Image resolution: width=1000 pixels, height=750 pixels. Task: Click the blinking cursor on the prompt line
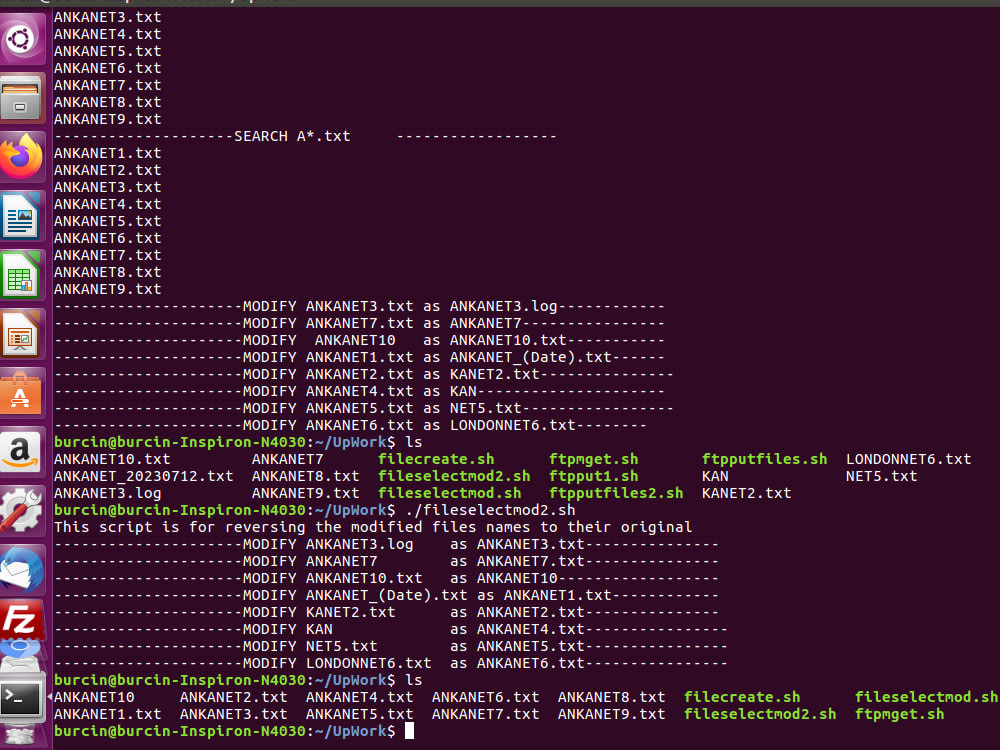409,731
